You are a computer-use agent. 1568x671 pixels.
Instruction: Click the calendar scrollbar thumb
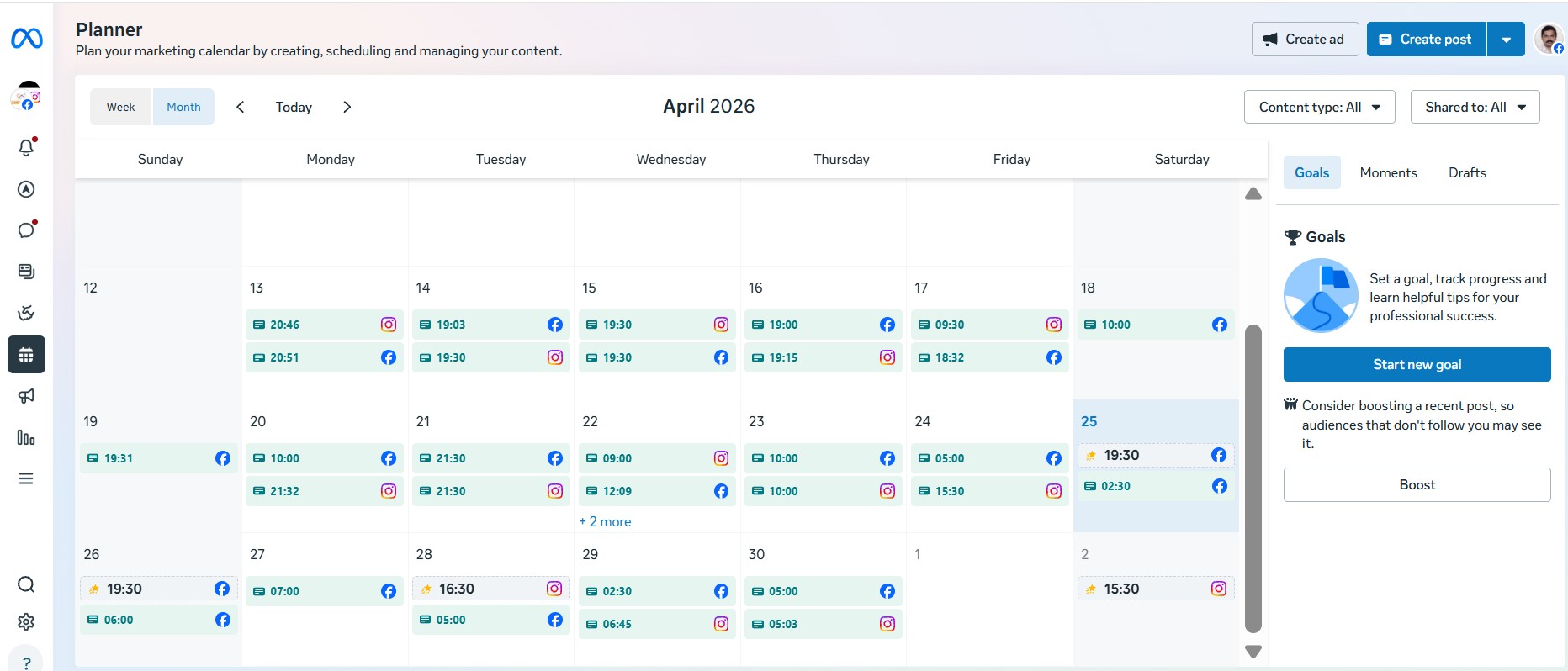tap(1253, 478)
